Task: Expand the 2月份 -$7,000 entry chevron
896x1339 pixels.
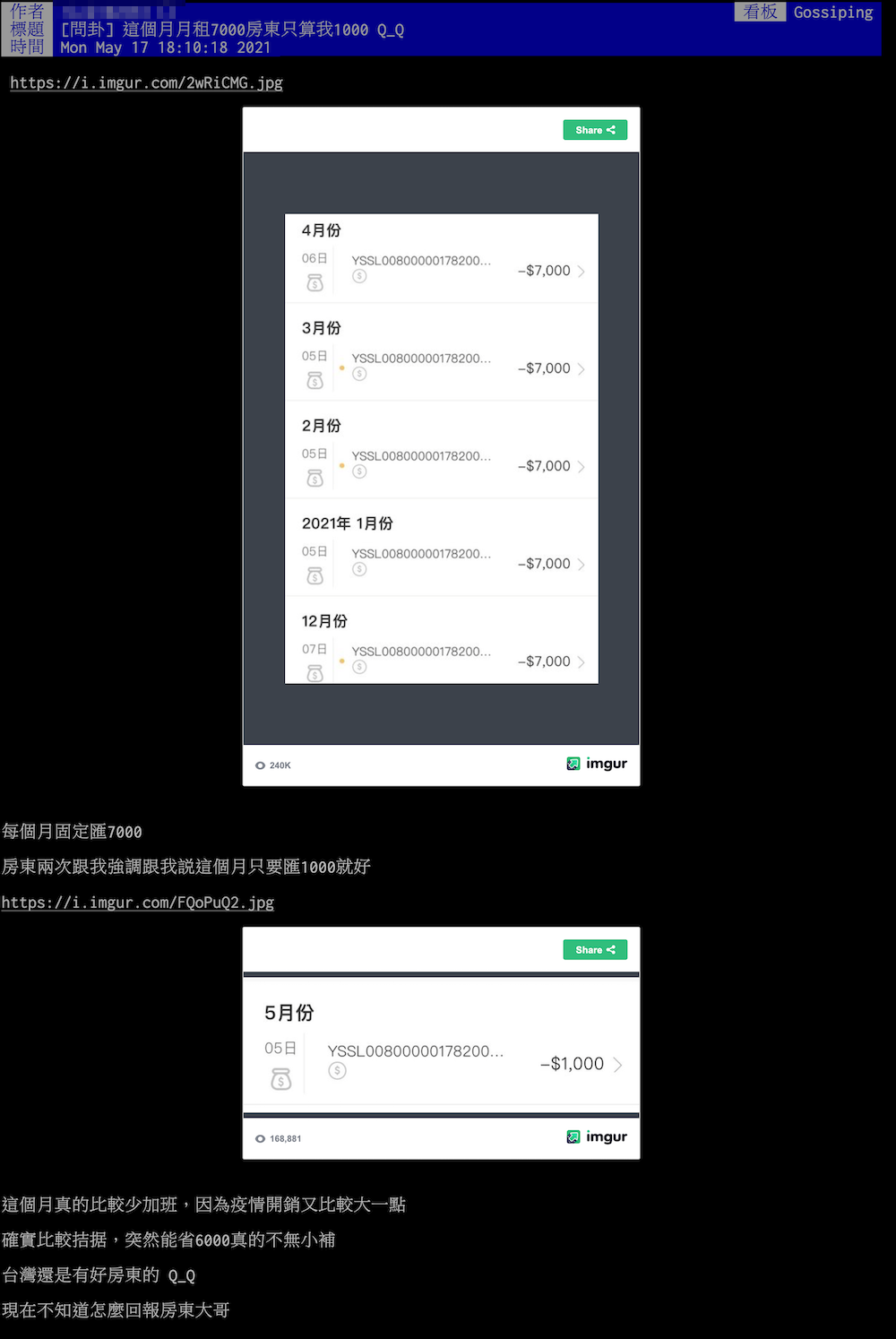Action: (x=582, y=466)
